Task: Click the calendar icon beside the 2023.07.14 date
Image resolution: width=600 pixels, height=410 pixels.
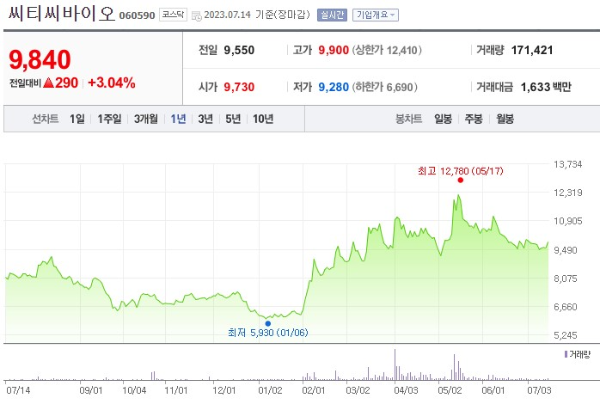Action: 196,16
